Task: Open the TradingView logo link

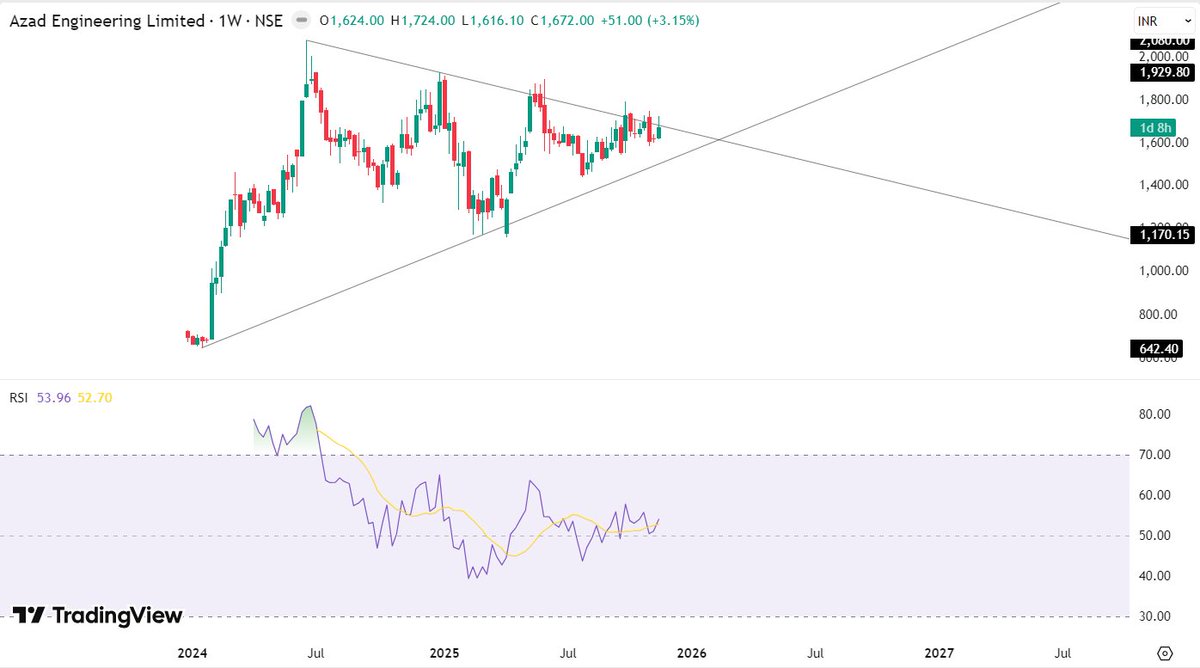Action: (97, 615)
